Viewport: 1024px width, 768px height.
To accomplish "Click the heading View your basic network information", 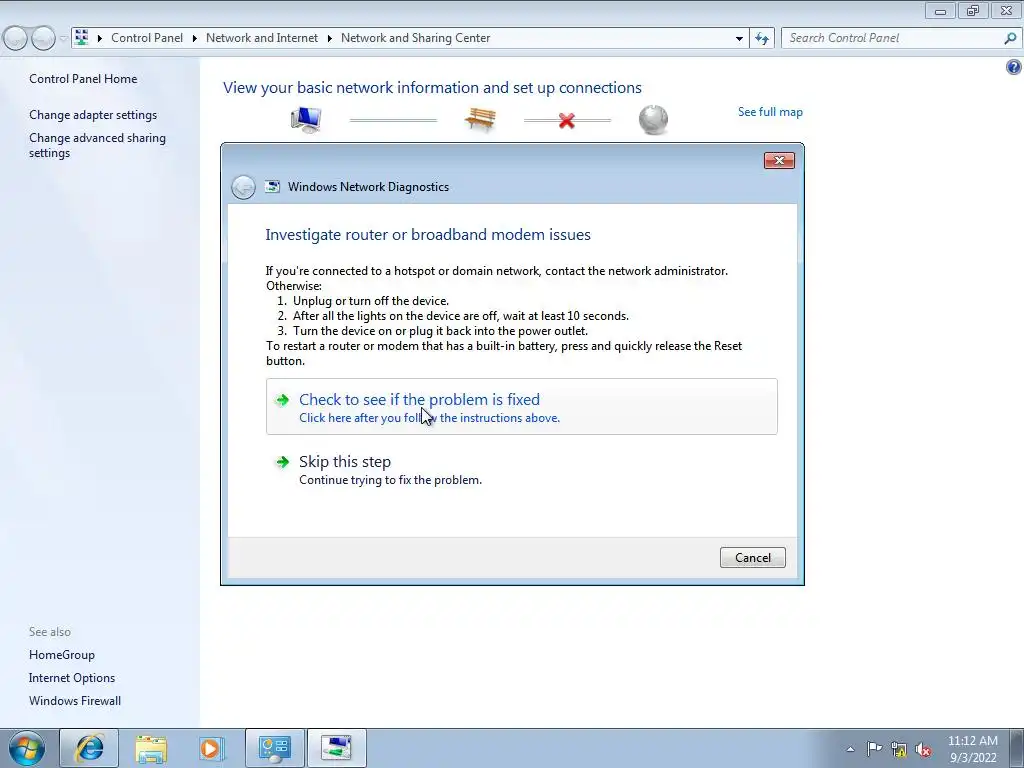I will coord(432,88).
